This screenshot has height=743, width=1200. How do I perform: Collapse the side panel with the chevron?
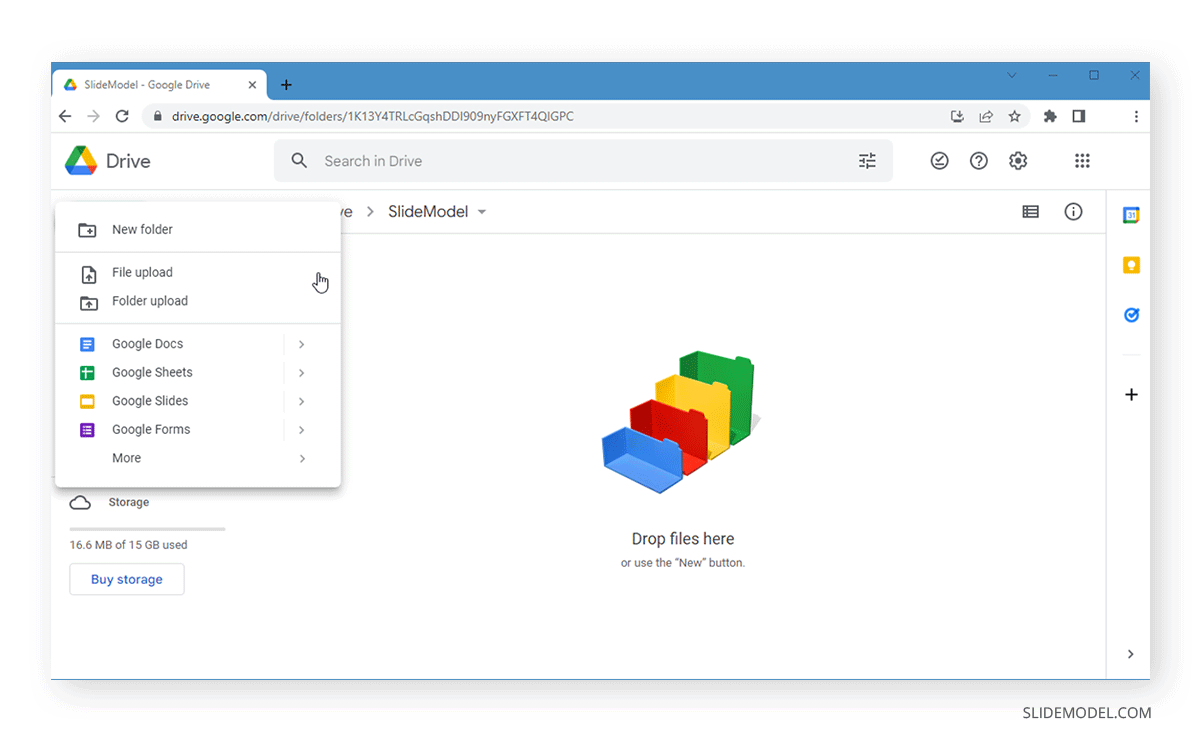1131,653
